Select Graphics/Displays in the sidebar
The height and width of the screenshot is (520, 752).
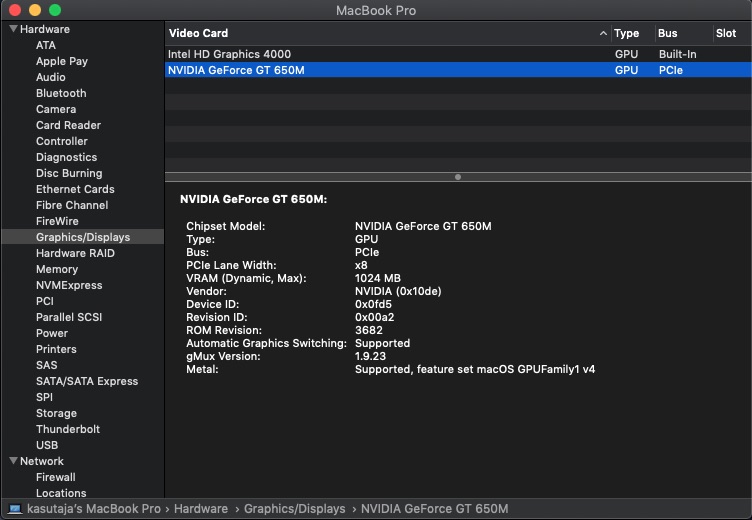tap(83, 237)
